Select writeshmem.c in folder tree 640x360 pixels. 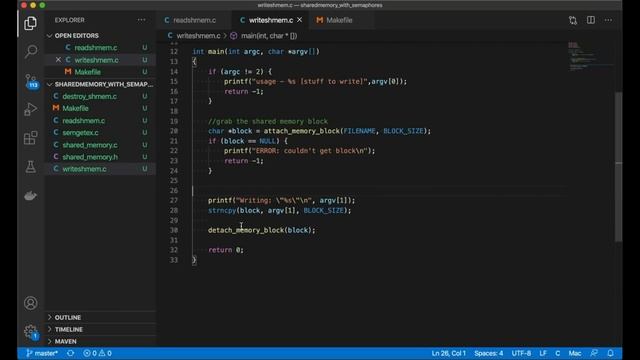point(84,169)
